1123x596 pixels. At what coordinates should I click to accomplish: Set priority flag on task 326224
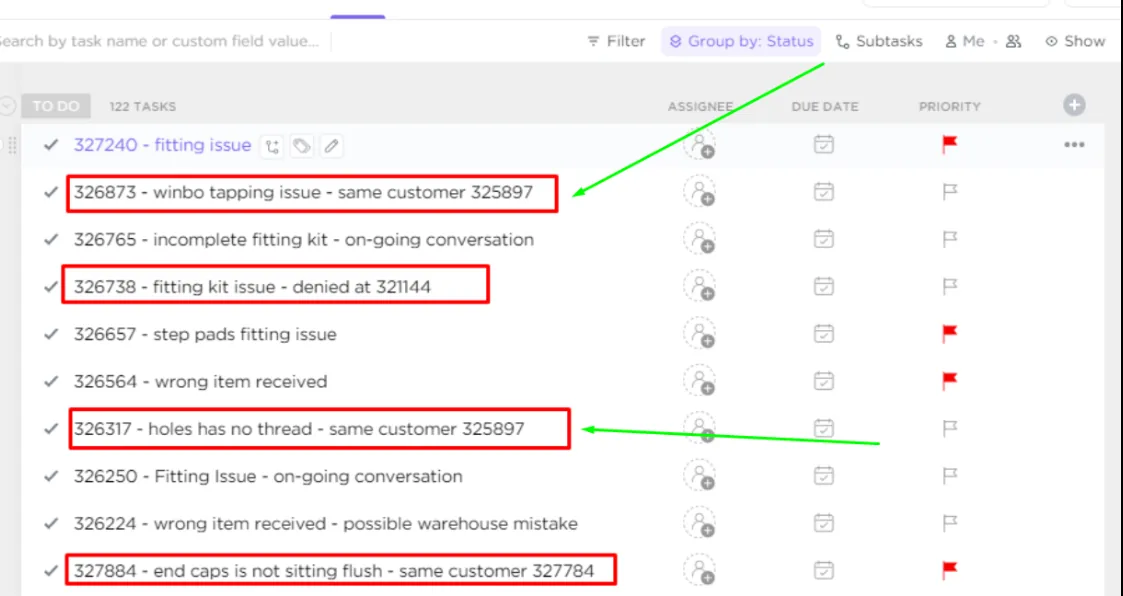pos(950,524)
